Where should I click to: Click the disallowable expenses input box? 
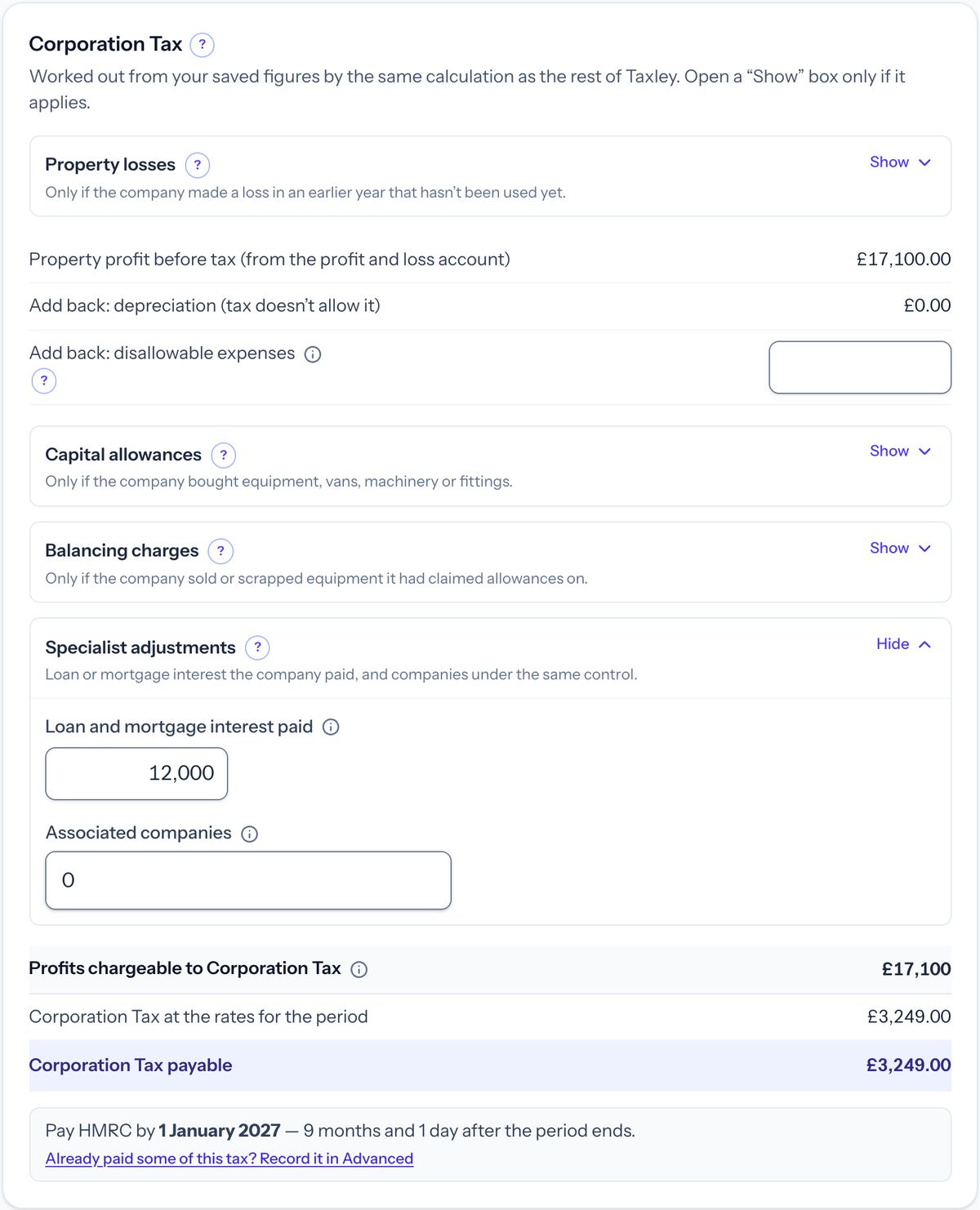point(860,367)
